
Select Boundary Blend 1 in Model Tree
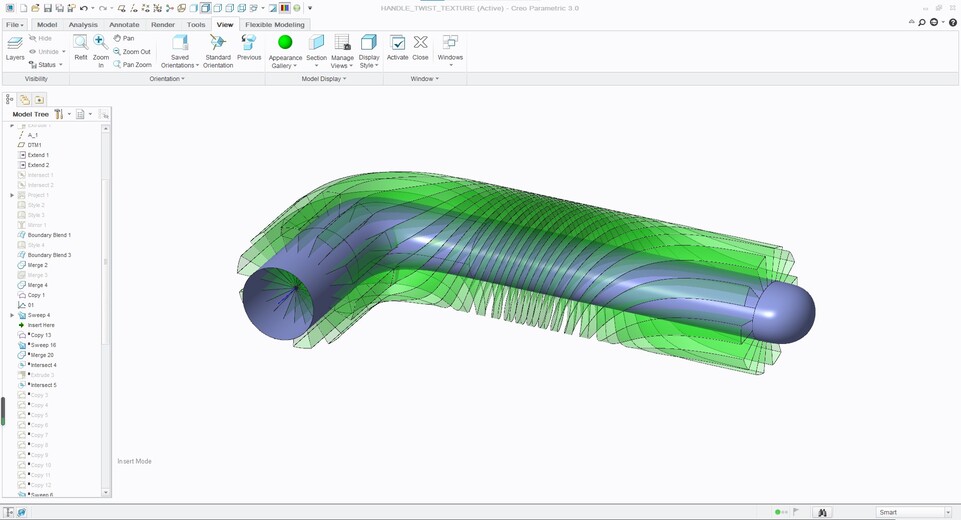pyautogui.click(x=44, y=235)
